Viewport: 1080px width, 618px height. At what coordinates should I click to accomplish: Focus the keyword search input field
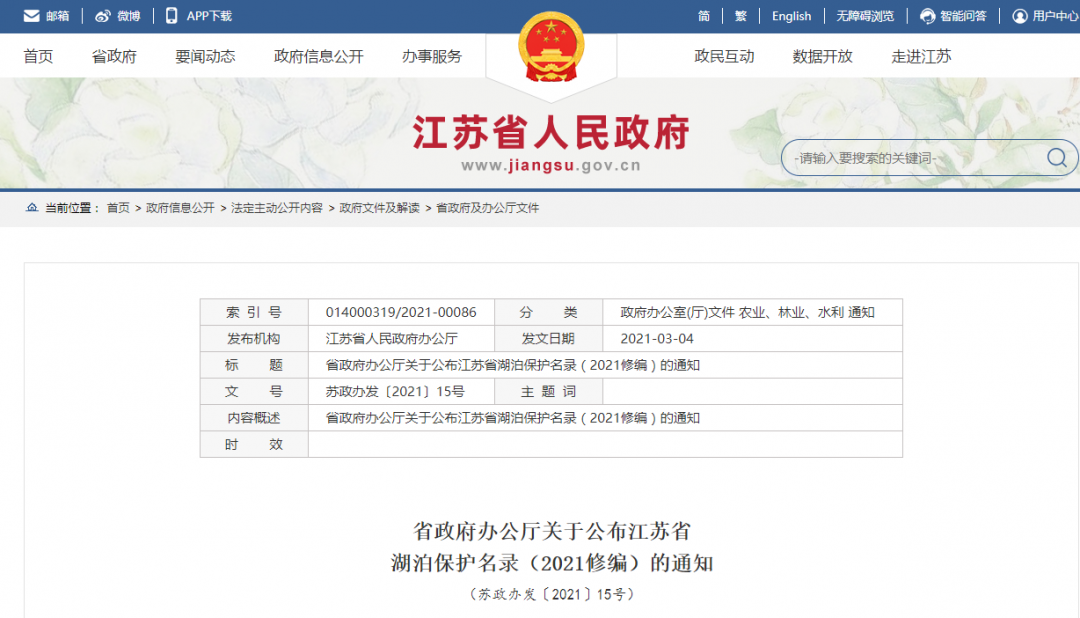point(910,158)
